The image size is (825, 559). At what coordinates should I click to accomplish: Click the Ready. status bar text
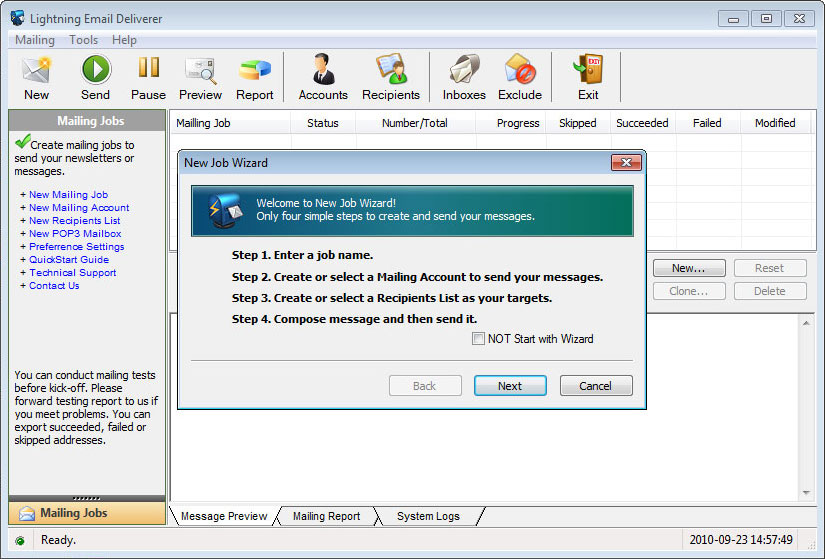tap(58, 540)
